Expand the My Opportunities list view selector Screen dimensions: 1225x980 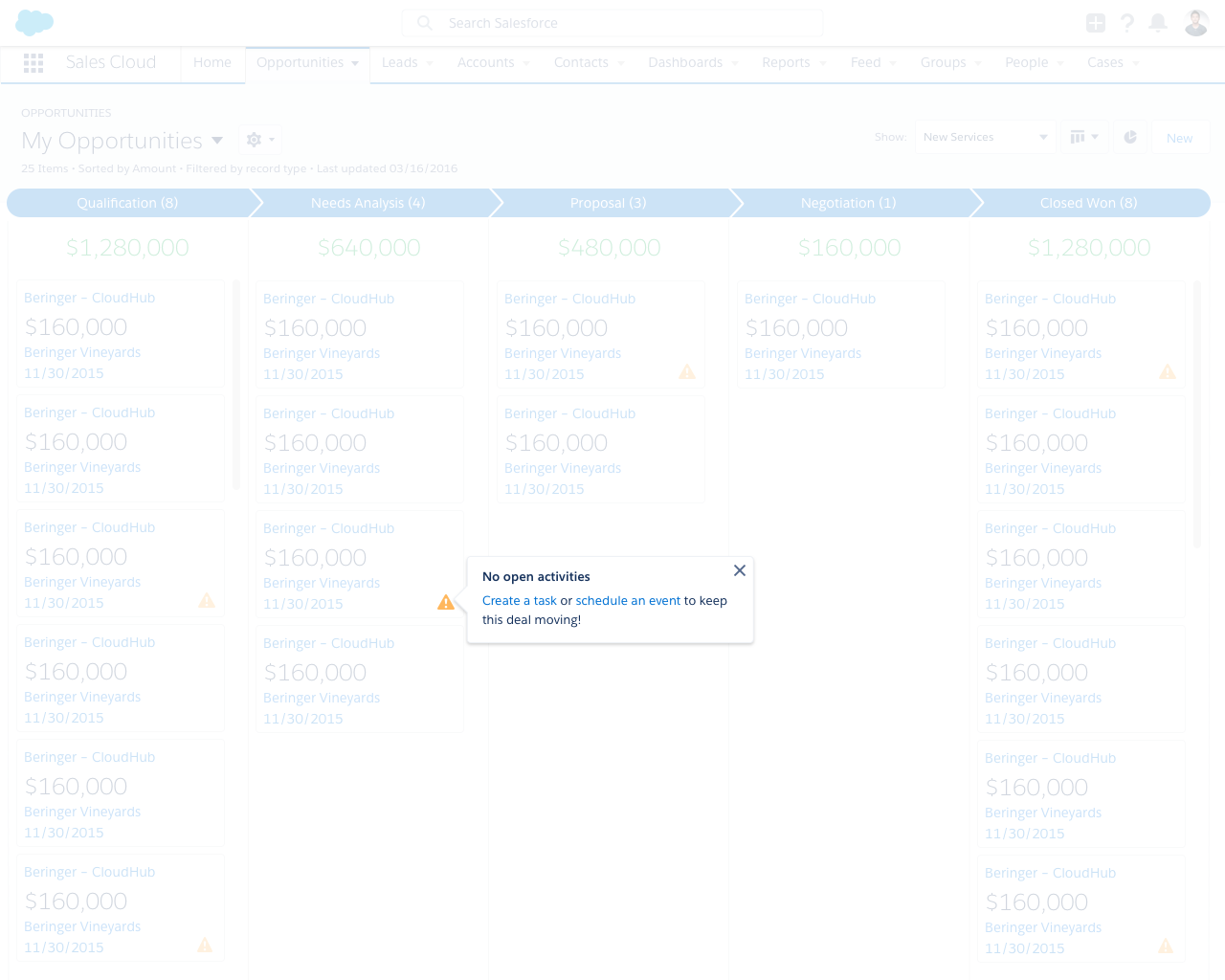click(x=218, y=140)
